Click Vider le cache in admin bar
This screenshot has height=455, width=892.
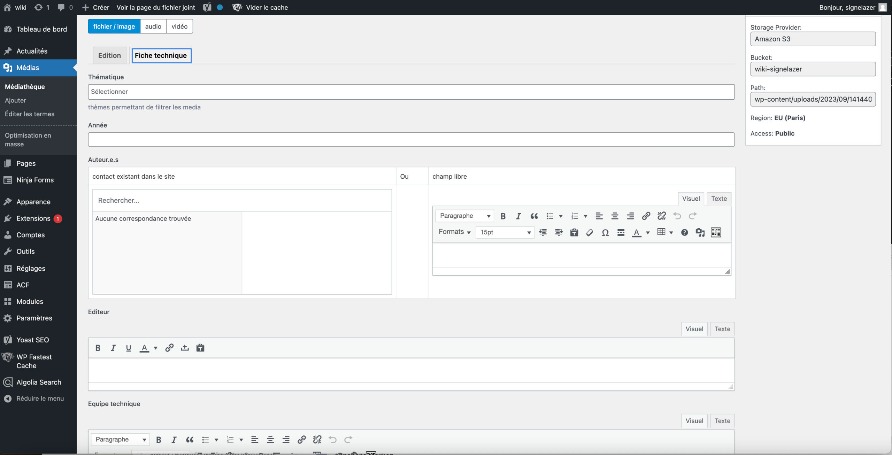(264, 7)
